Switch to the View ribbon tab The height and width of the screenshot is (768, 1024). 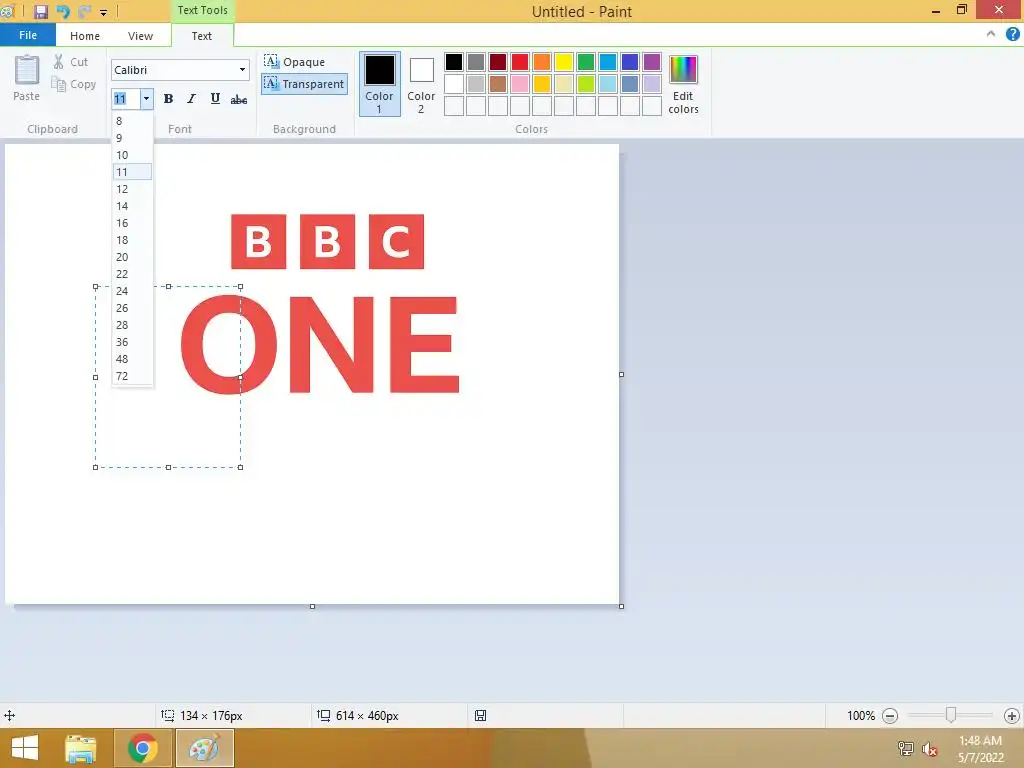pyautogui.click(x=140, y=36)
